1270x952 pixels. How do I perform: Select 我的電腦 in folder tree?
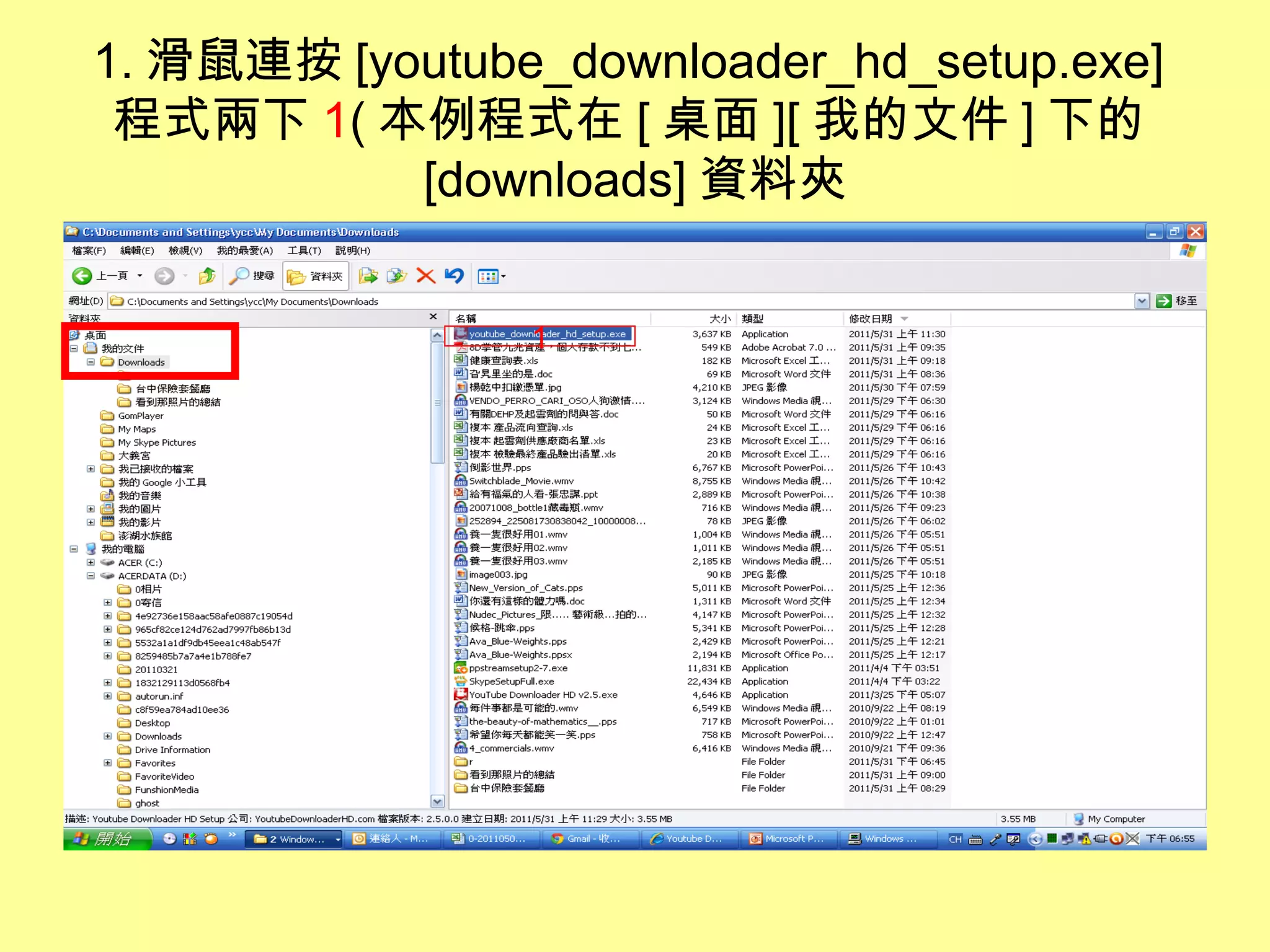click(122, 549)
